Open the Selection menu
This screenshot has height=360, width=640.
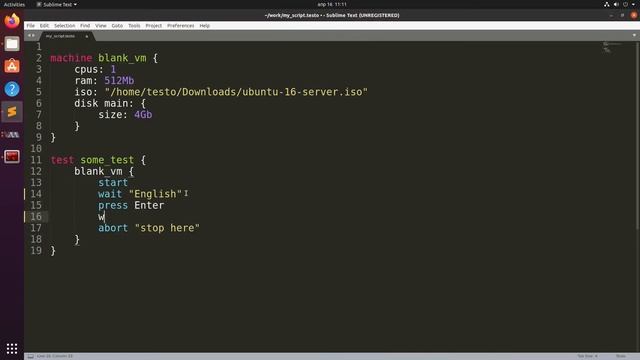point(64,25)
